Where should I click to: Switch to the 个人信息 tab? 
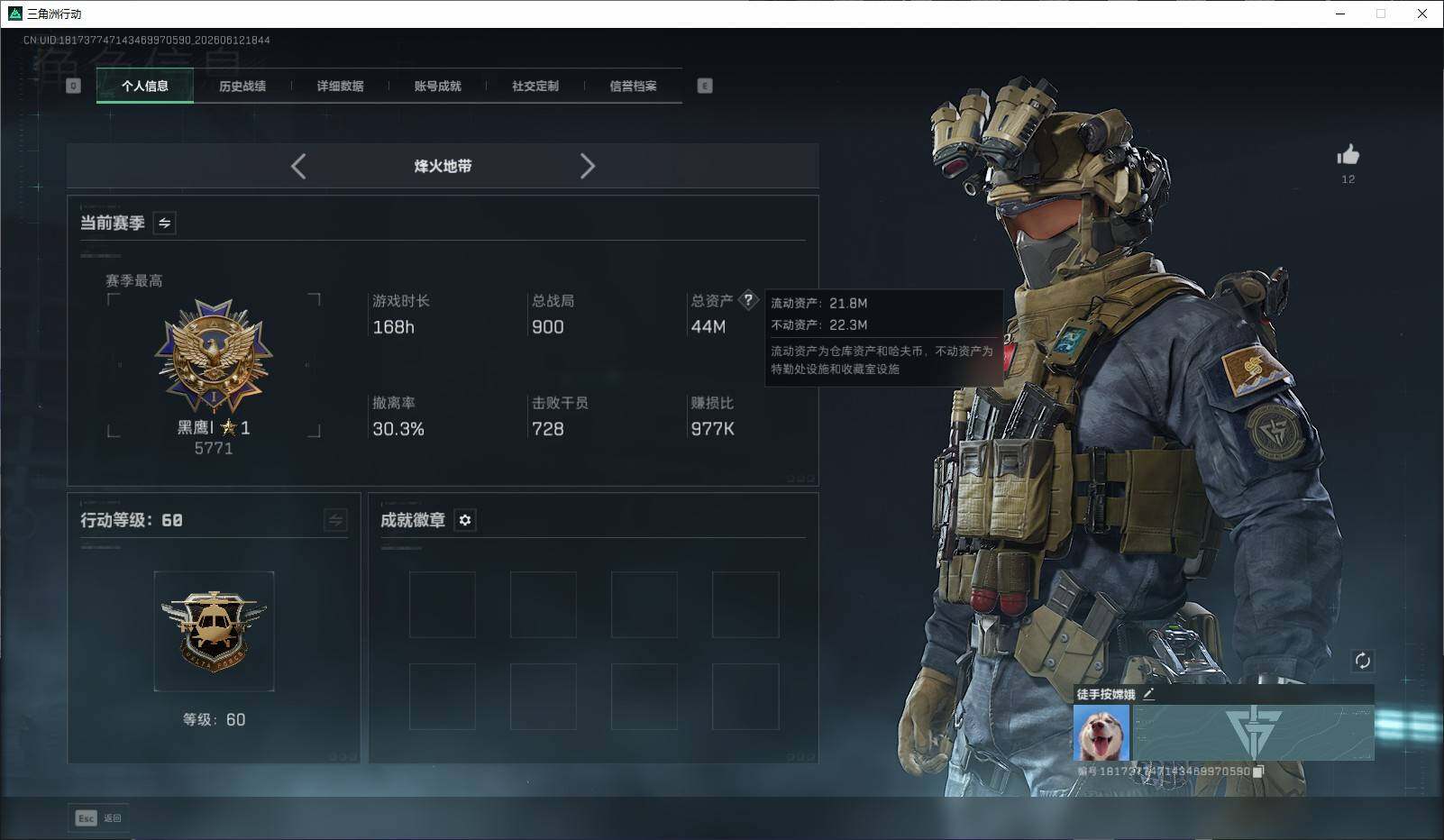click(145, 86)
